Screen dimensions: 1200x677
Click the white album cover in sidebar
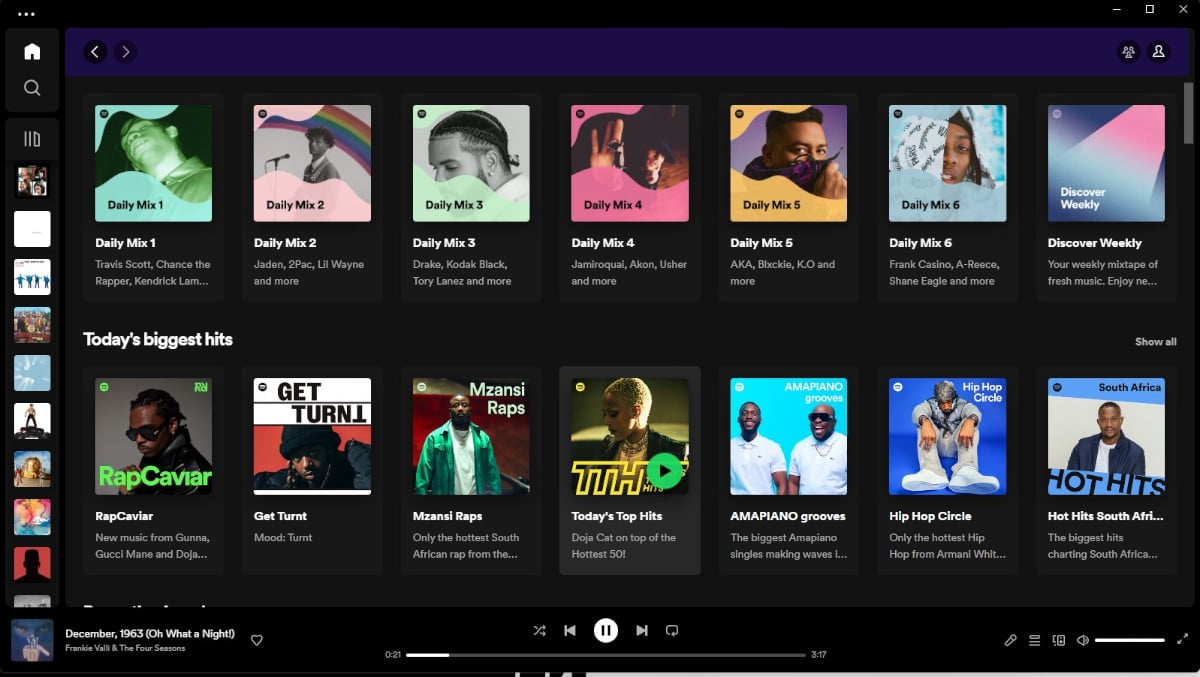pyautogui.click(x=32, y=229)
